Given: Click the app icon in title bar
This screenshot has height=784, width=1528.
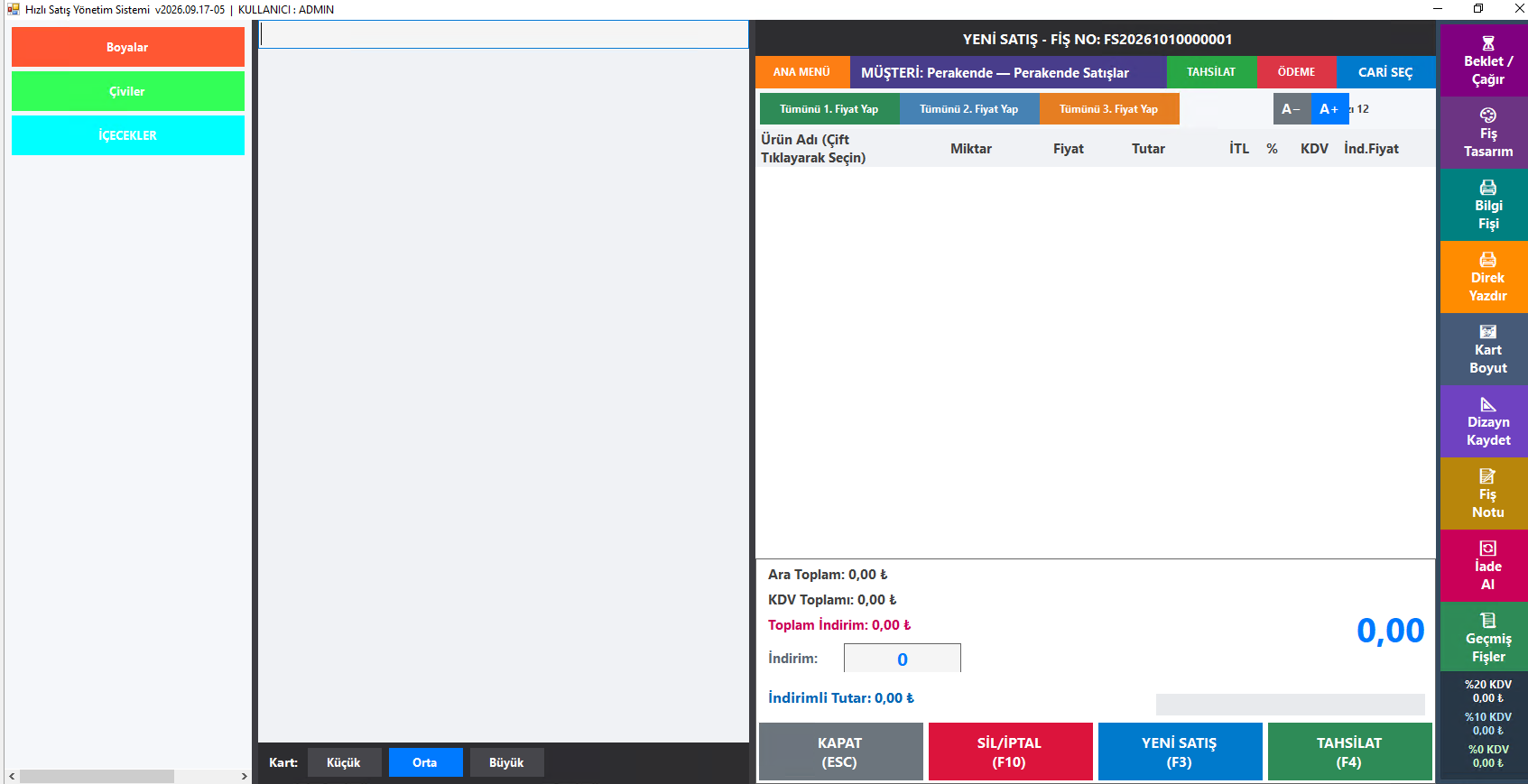Looking at the screenshot, I should coord(13,9).
